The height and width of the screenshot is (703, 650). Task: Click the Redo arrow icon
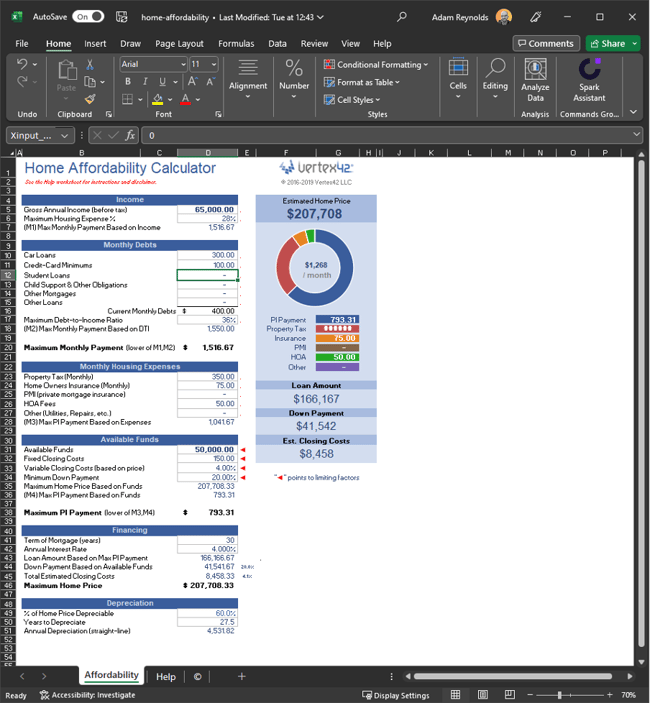click(22, 82)
